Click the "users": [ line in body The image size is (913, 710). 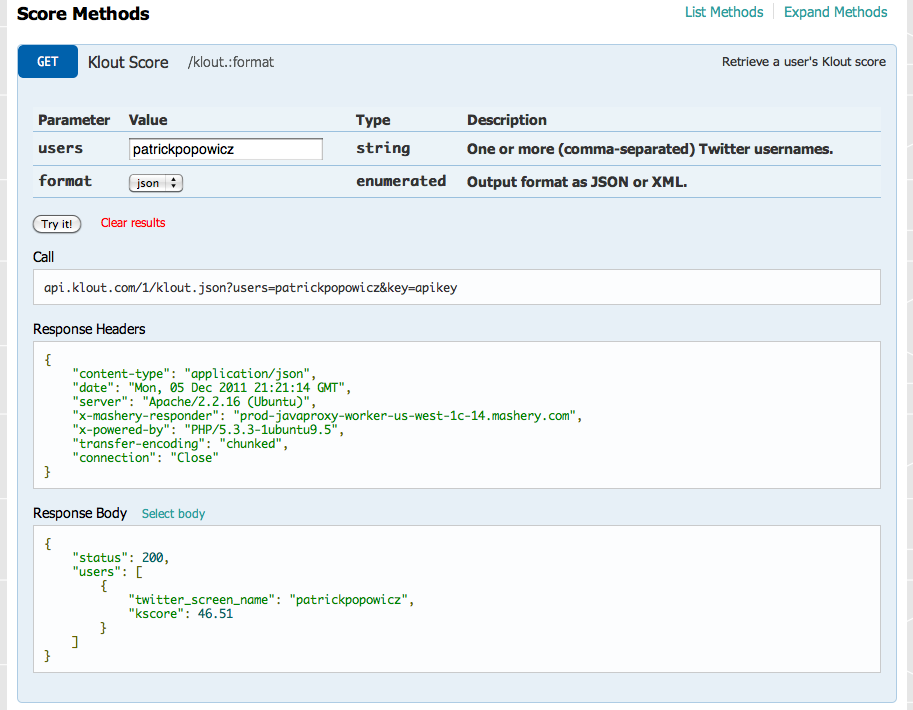(x=107, y=572)
